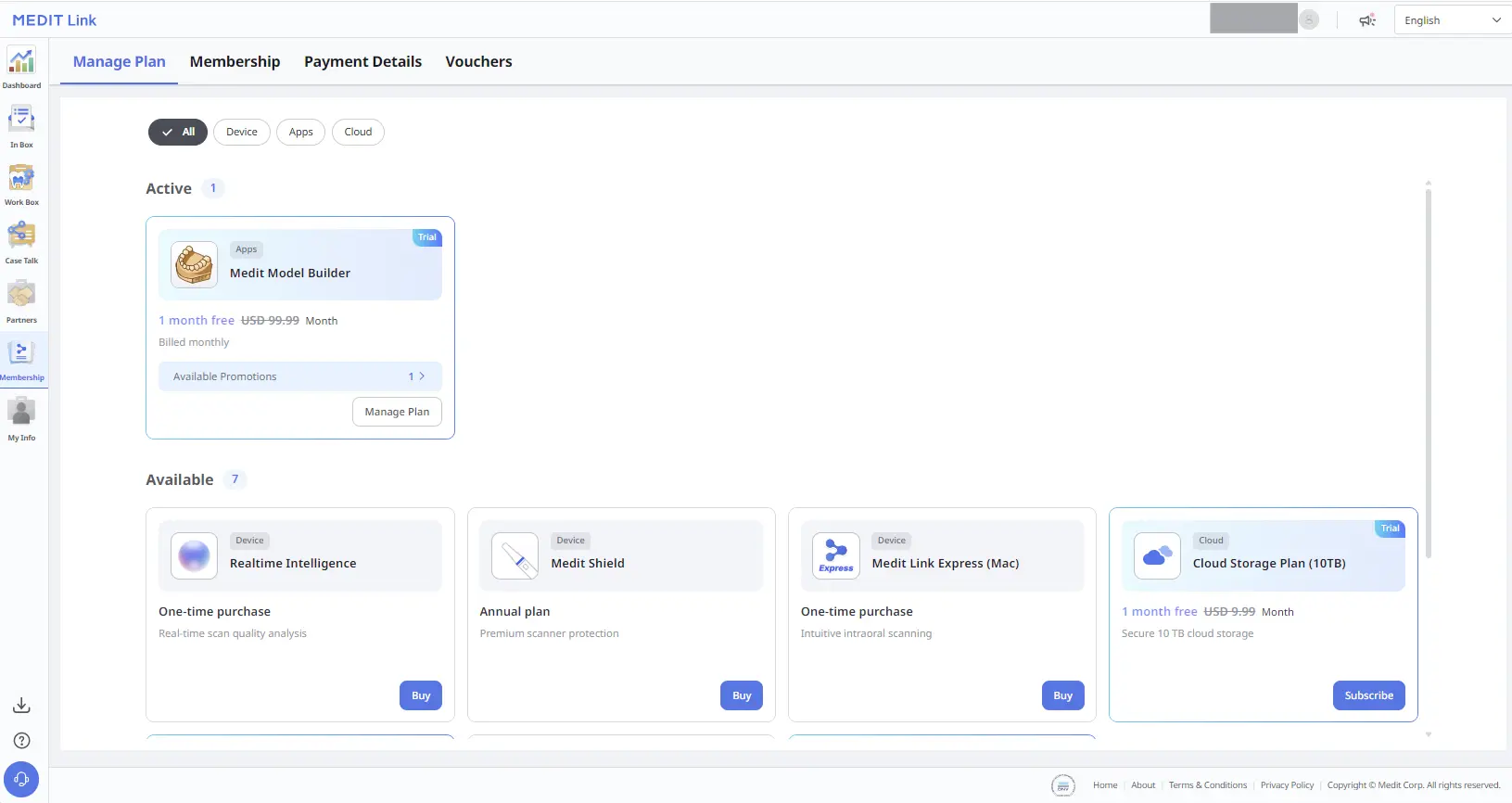Open My Info in the sidebar
1512x803 pixels.
[x=21, y=412]
